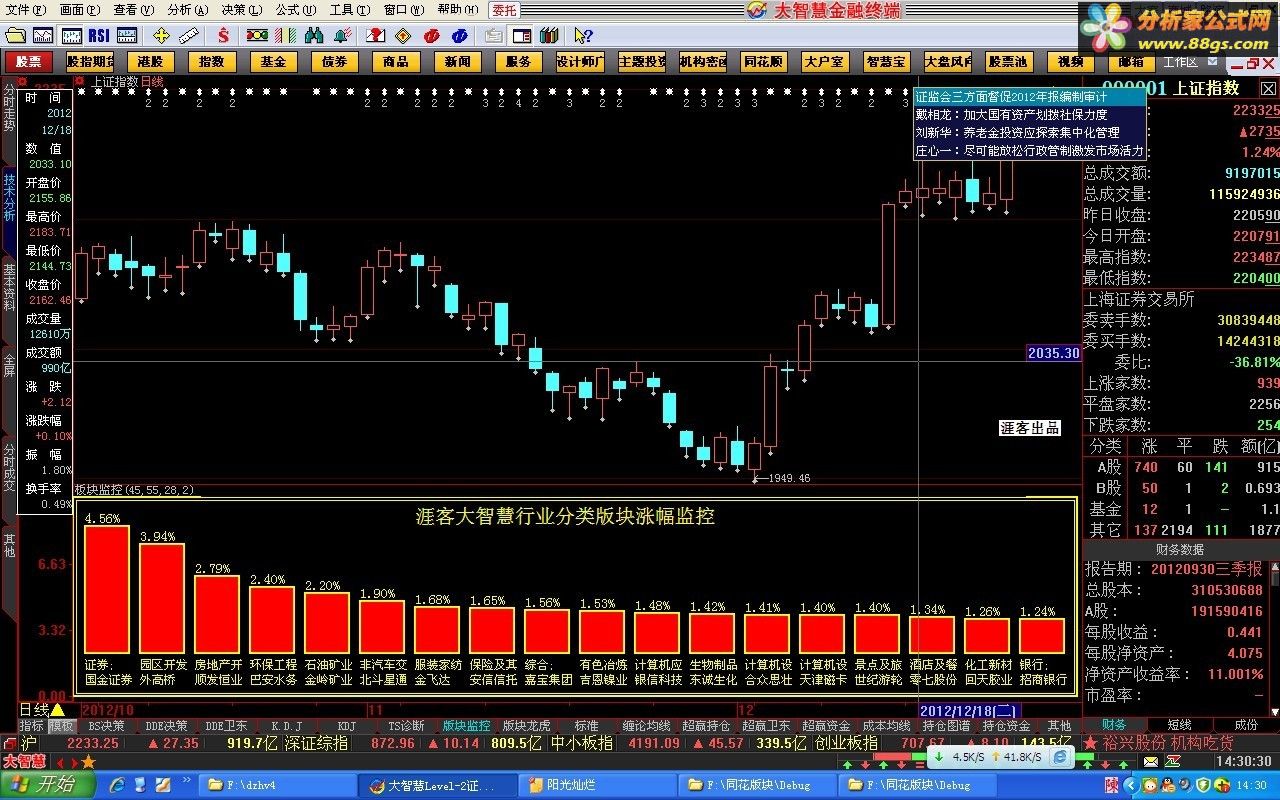
Task: Select the 基本资料 side tab
Action: coord(9,288)
